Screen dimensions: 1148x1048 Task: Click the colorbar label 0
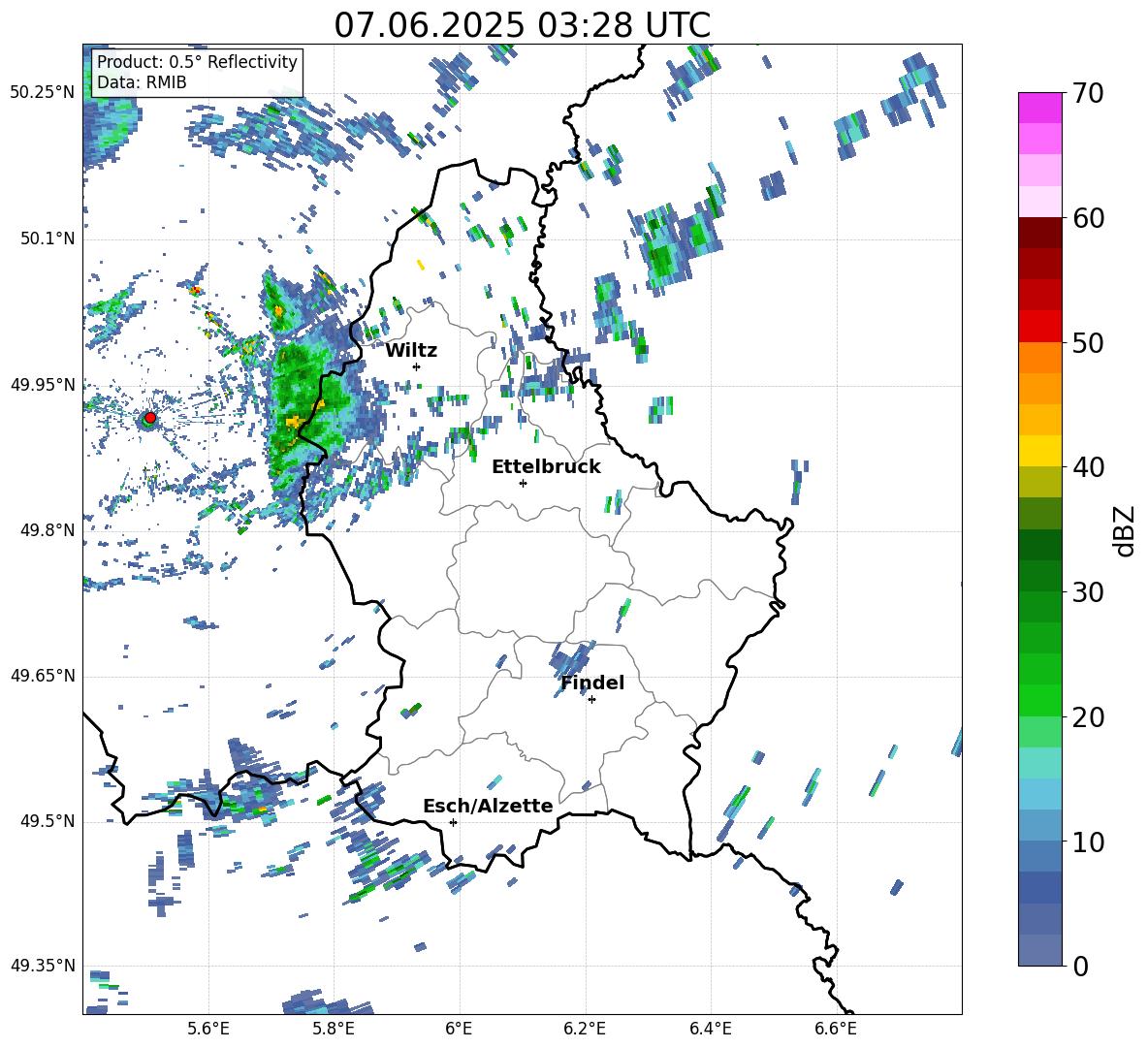pyautogui.click(x=1080, y=967)
